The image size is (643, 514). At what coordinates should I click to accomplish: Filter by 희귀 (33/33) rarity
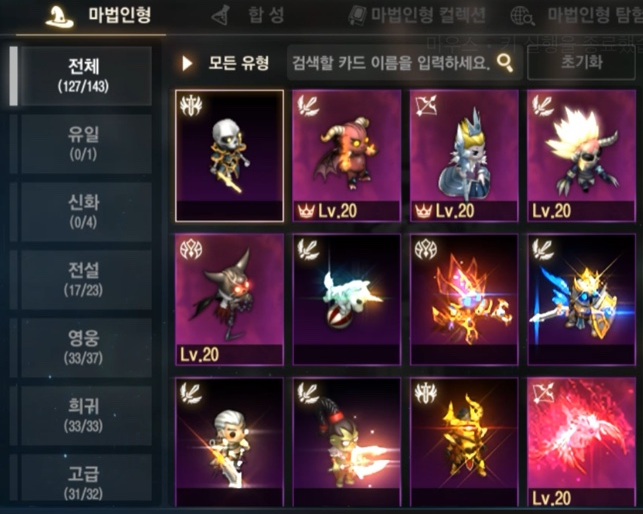(83, 416)
